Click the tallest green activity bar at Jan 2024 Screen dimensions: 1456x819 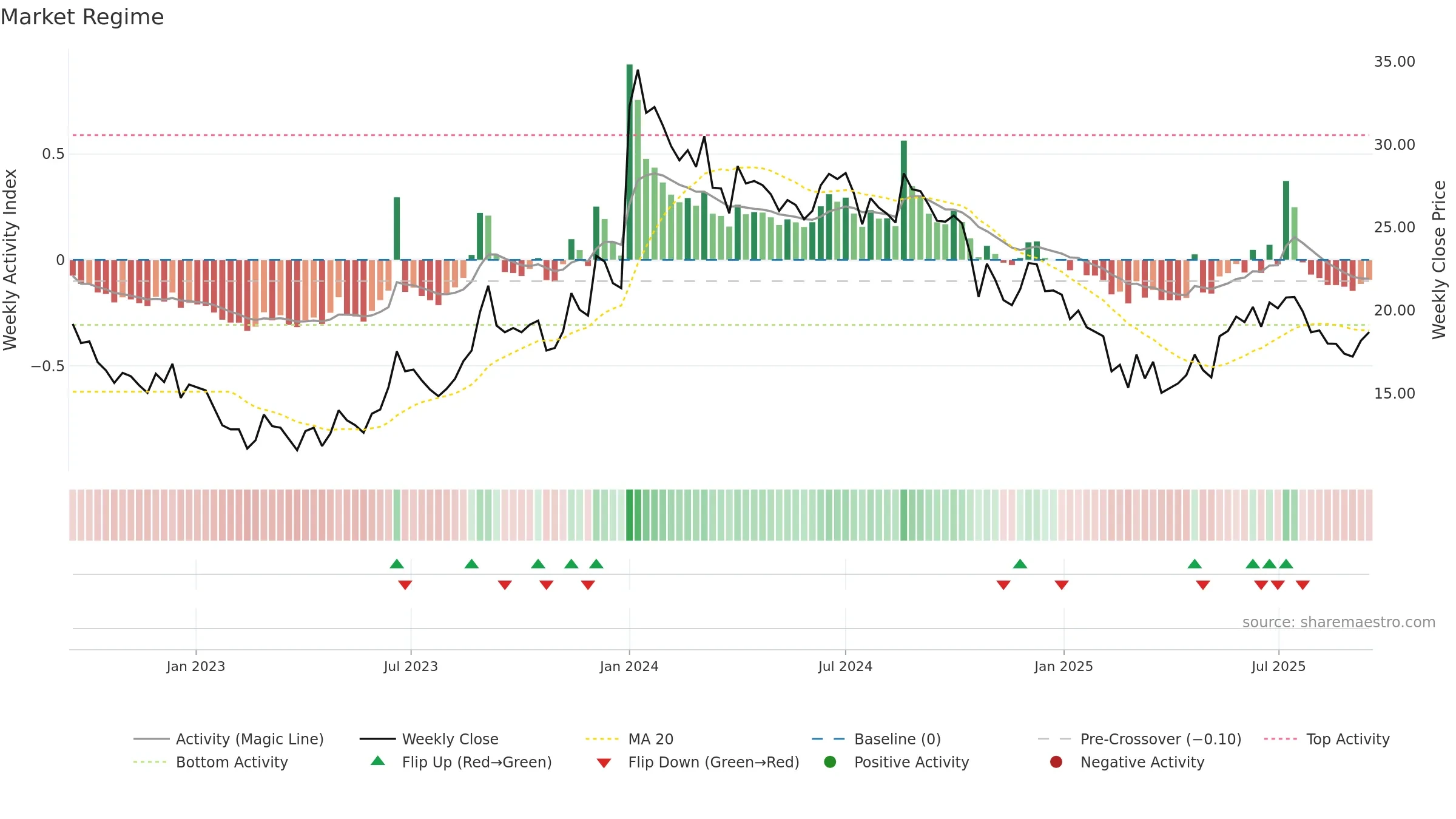click(630, 162)
